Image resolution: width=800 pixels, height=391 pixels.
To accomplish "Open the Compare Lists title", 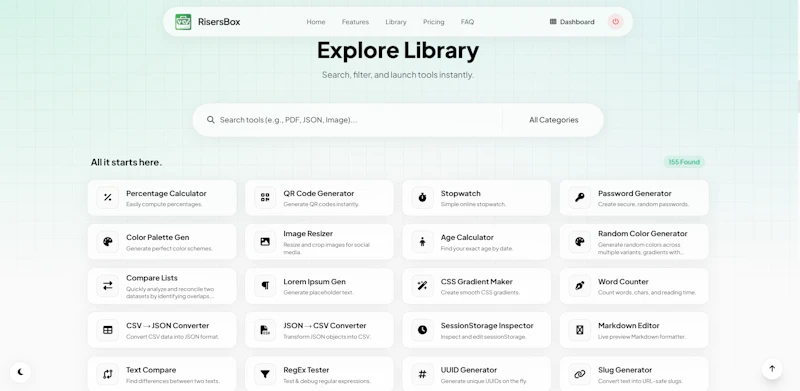I will [152, 278].
